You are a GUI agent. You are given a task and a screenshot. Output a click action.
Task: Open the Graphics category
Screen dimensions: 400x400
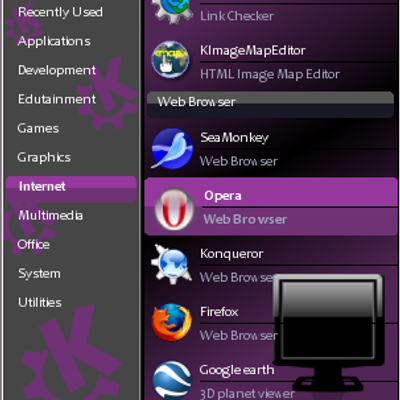44,157
